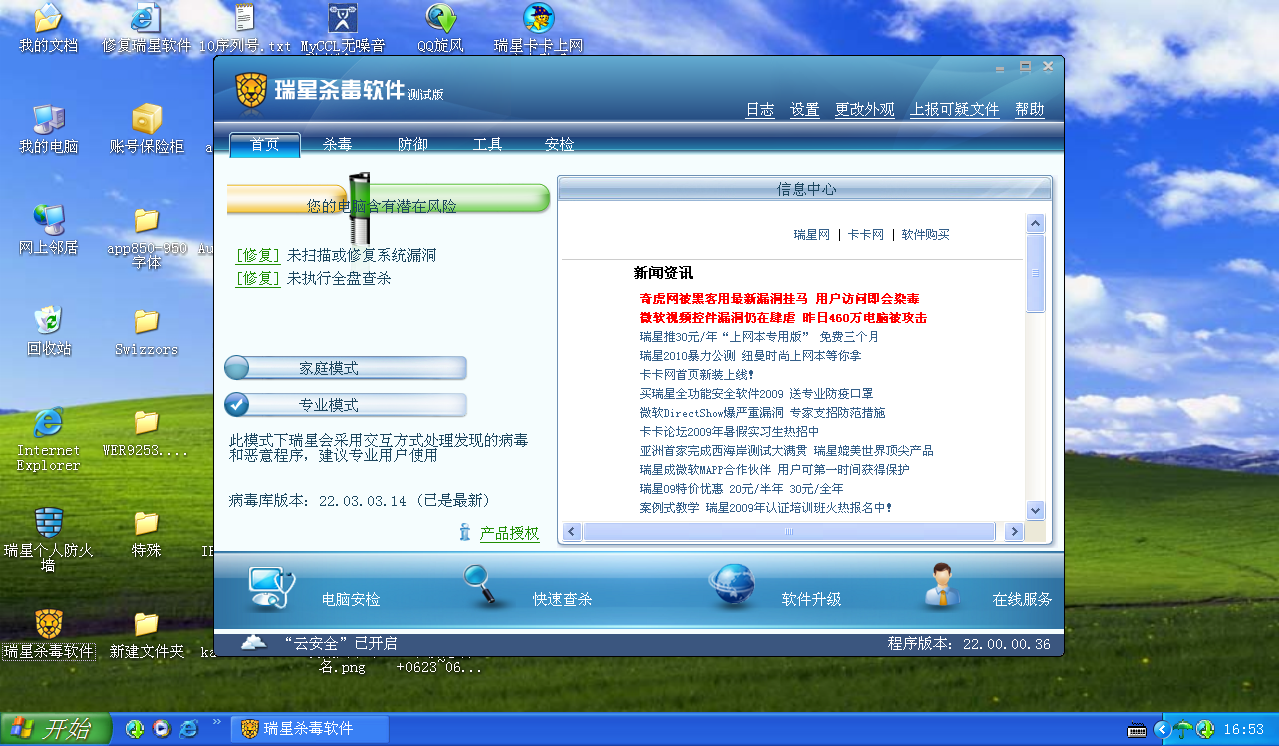Open the Swizzors folder on desktop

(147, 321)
